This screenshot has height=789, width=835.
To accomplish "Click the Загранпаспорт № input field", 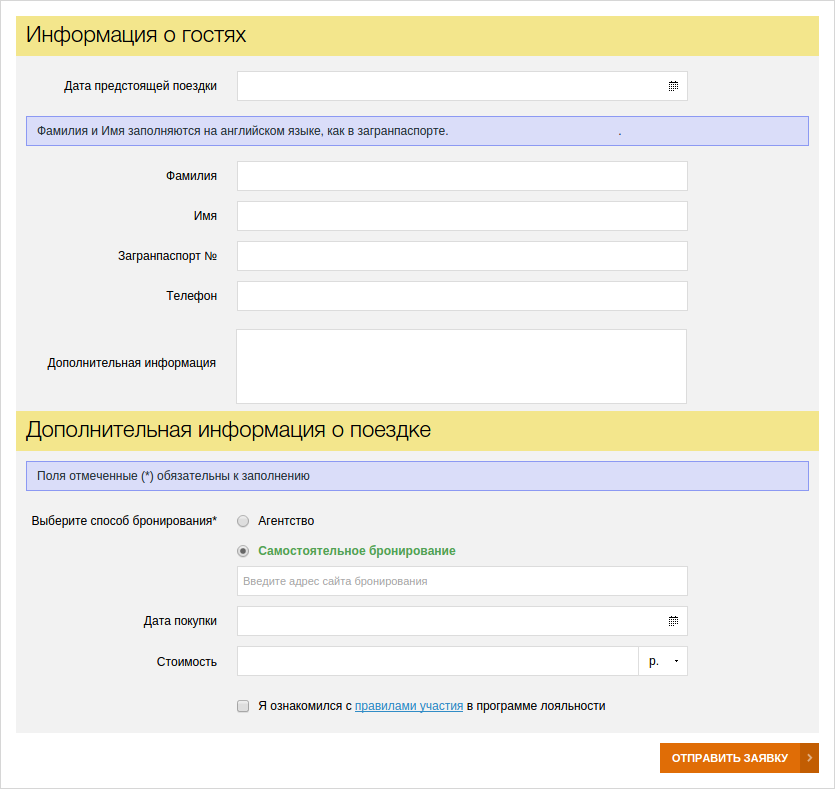I will 462,256.
